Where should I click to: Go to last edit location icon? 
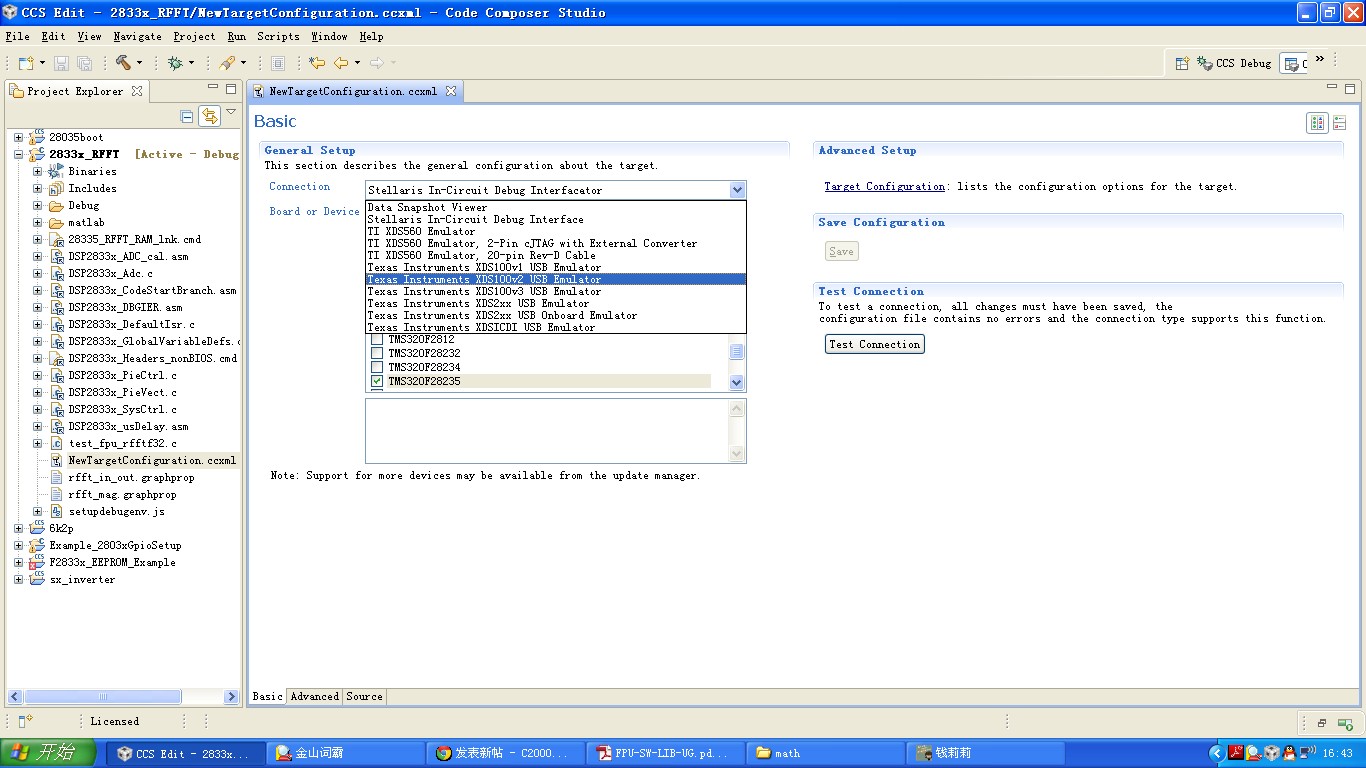[x=317, y=63]
